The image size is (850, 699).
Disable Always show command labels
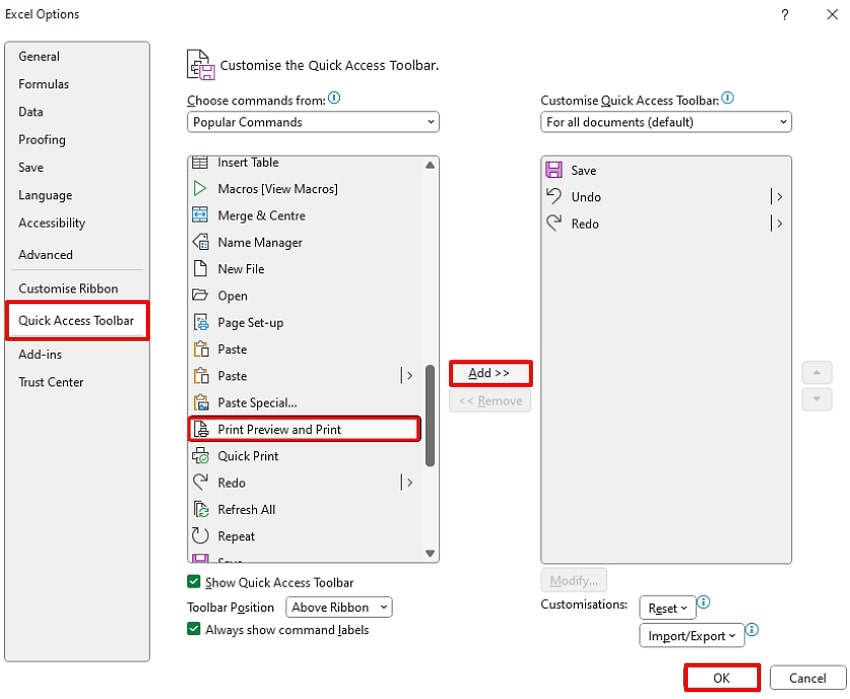(193, 630)
